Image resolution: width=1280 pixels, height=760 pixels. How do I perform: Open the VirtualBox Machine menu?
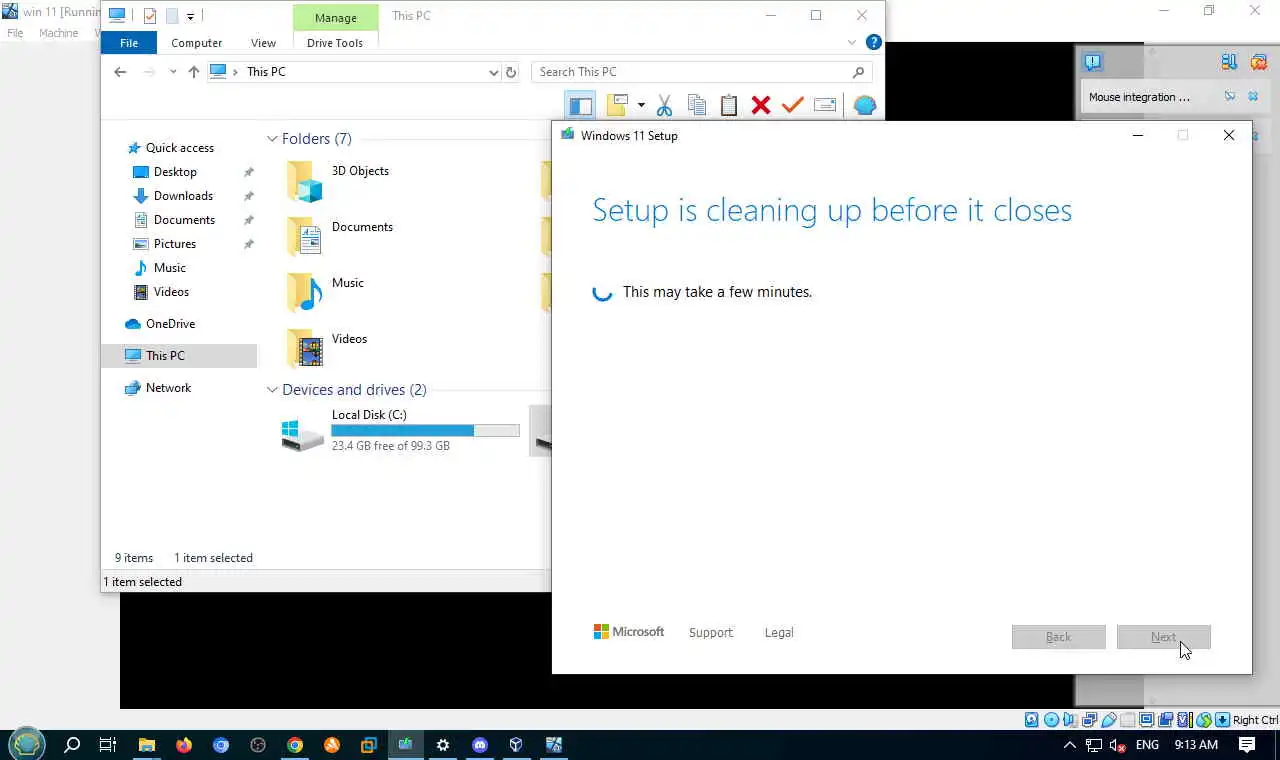pos(58,33)
